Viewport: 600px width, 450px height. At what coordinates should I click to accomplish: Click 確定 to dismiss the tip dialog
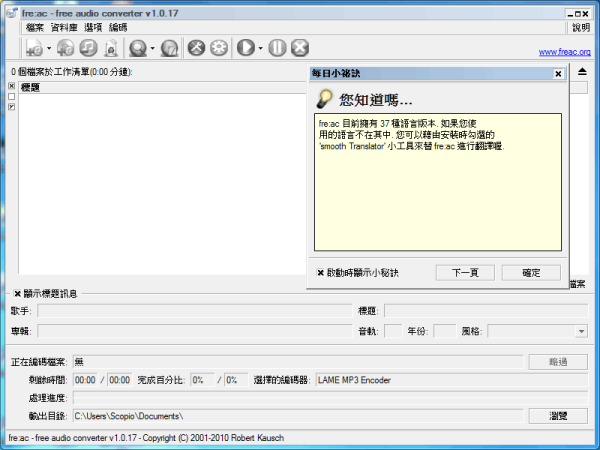(531, 272)
